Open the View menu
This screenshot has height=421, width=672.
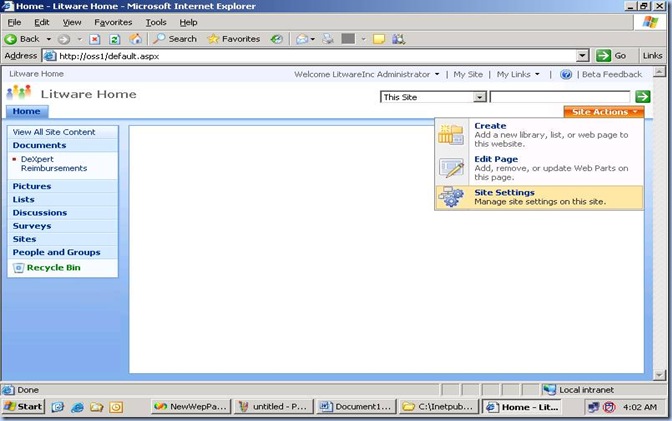click(72, 22)
